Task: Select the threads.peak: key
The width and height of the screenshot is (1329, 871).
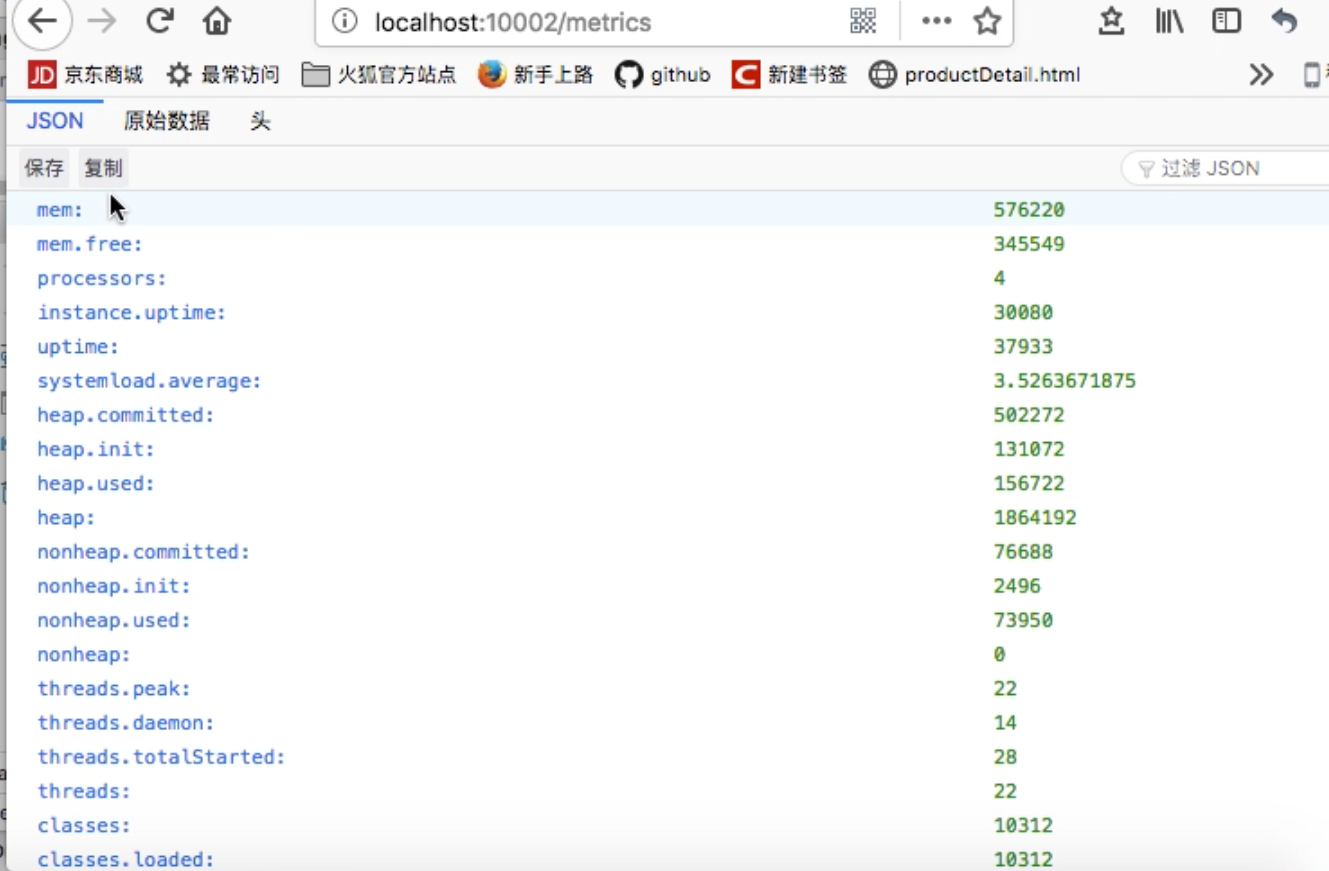Action: 114,689
